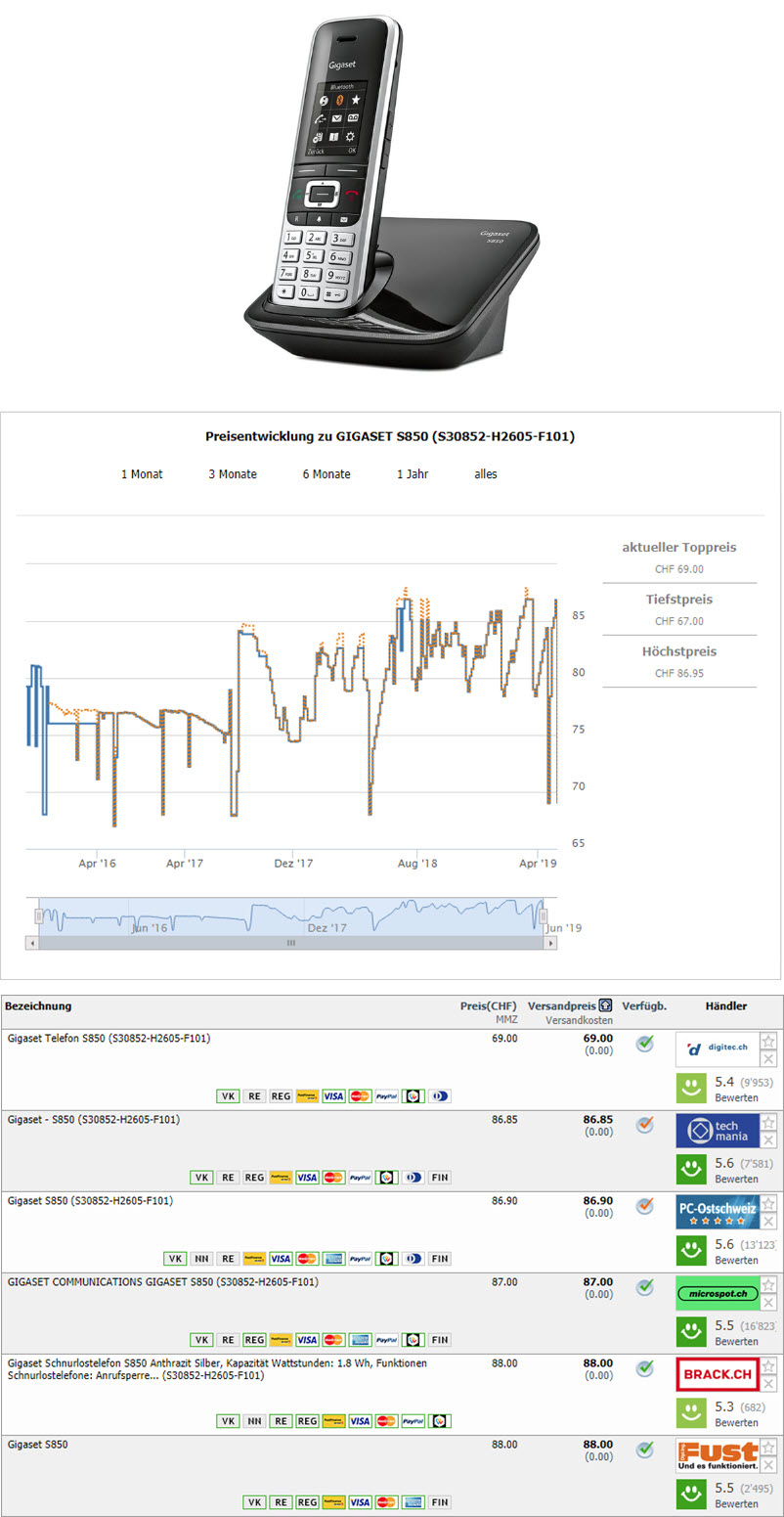
Task: Hide techmania with its X icon
Action: (768, 1139)
